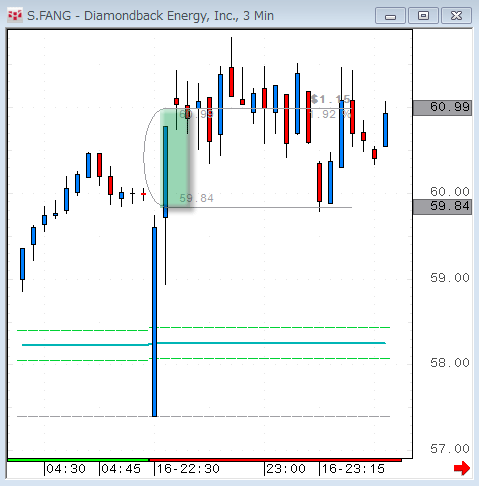479x486 pixels.
Task: Click the 23:00 time axis label
Action: point(286,469)
